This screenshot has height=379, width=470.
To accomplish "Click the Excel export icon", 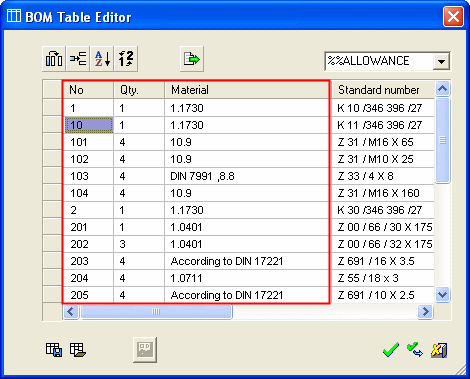I will click(439, 350).
